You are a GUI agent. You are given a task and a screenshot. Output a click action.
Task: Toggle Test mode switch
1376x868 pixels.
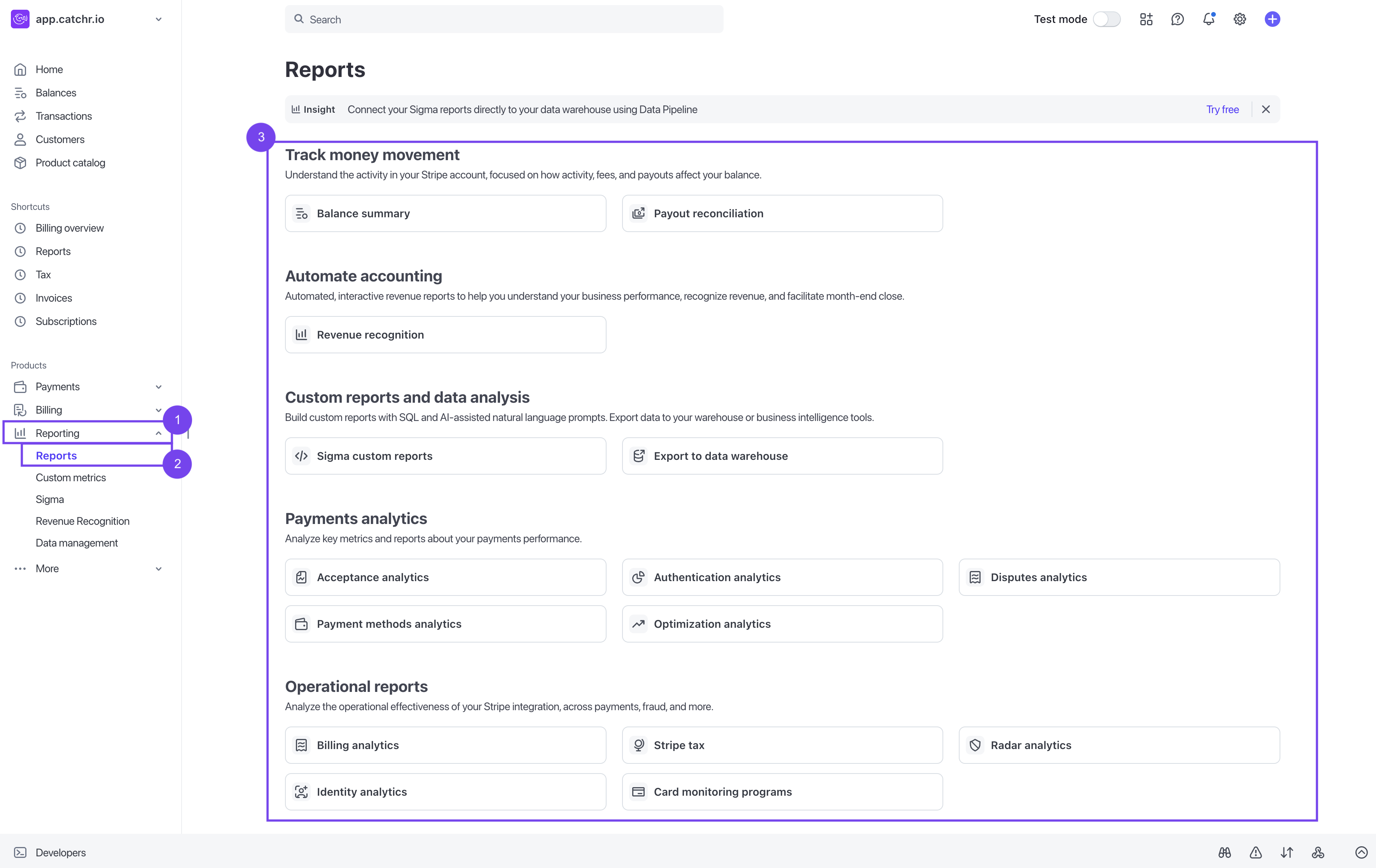tap(1106, 19)
